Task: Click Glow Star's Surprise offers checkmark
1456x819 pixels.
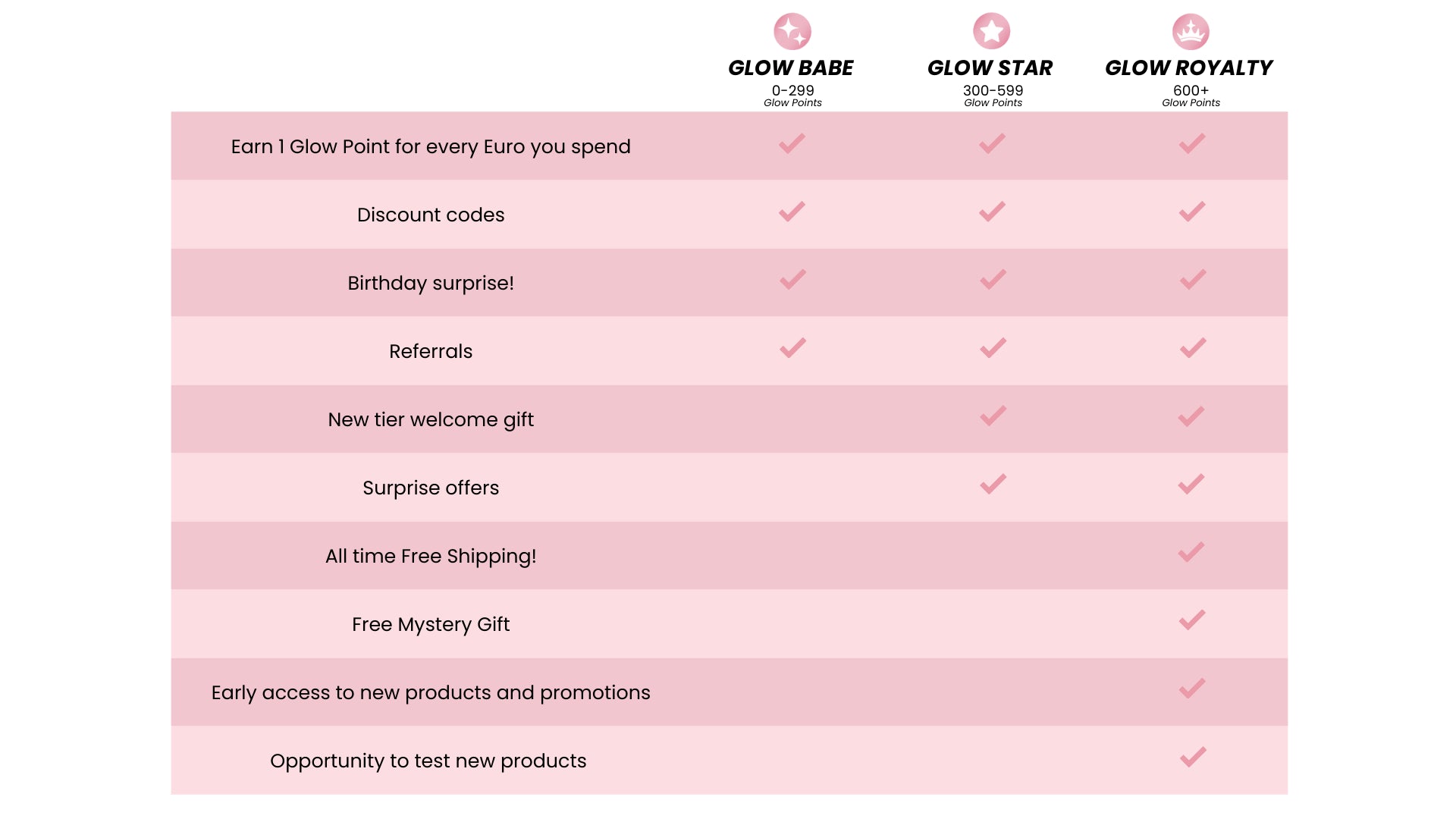Action: pyautogui.click(x=993, y=484)
